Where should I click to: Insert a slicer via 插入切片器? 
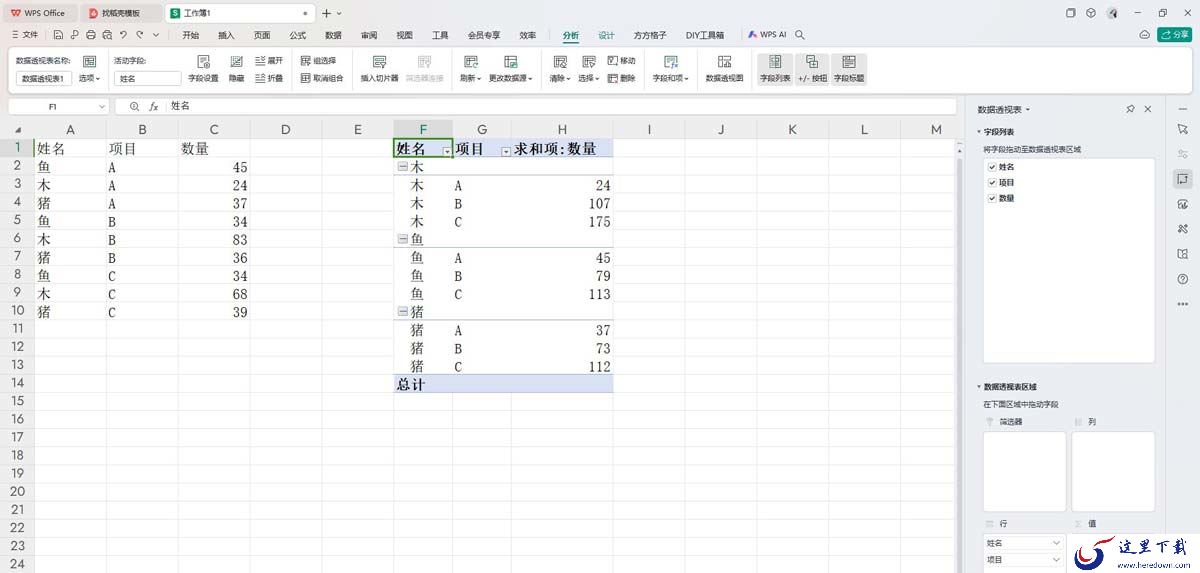(x=379, y=68)
